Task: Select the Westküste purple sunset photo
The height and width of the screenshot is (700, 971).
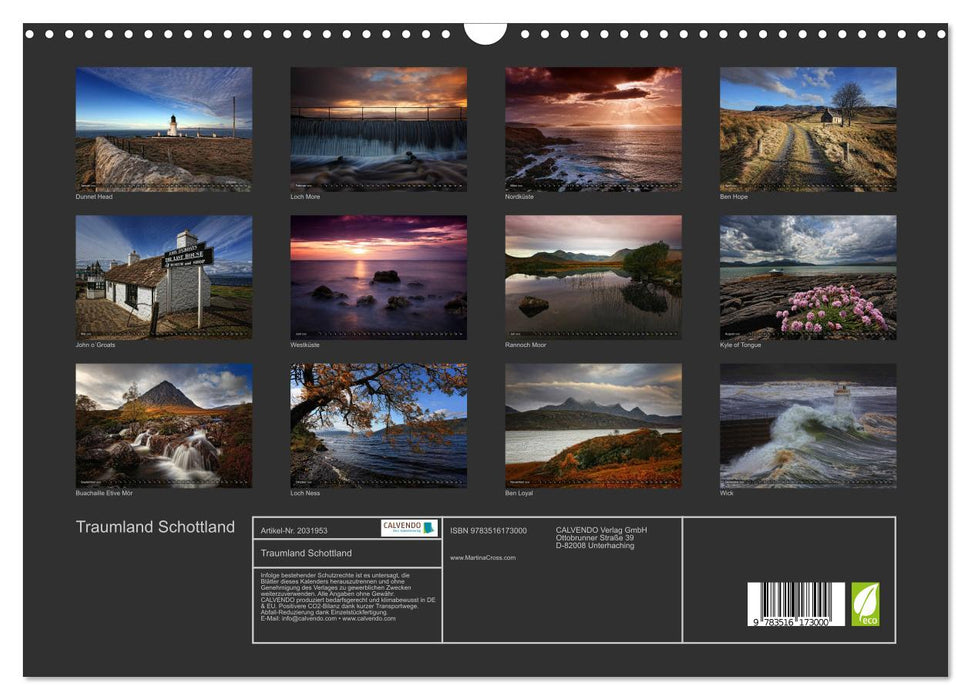Action: (x=378, y=277)
